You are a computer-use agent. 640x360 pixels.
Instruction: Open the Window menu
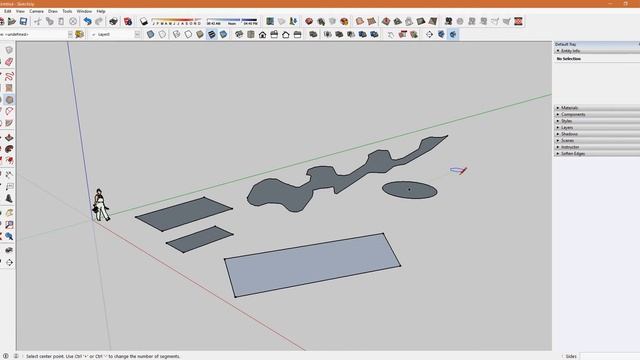point(84,11)
